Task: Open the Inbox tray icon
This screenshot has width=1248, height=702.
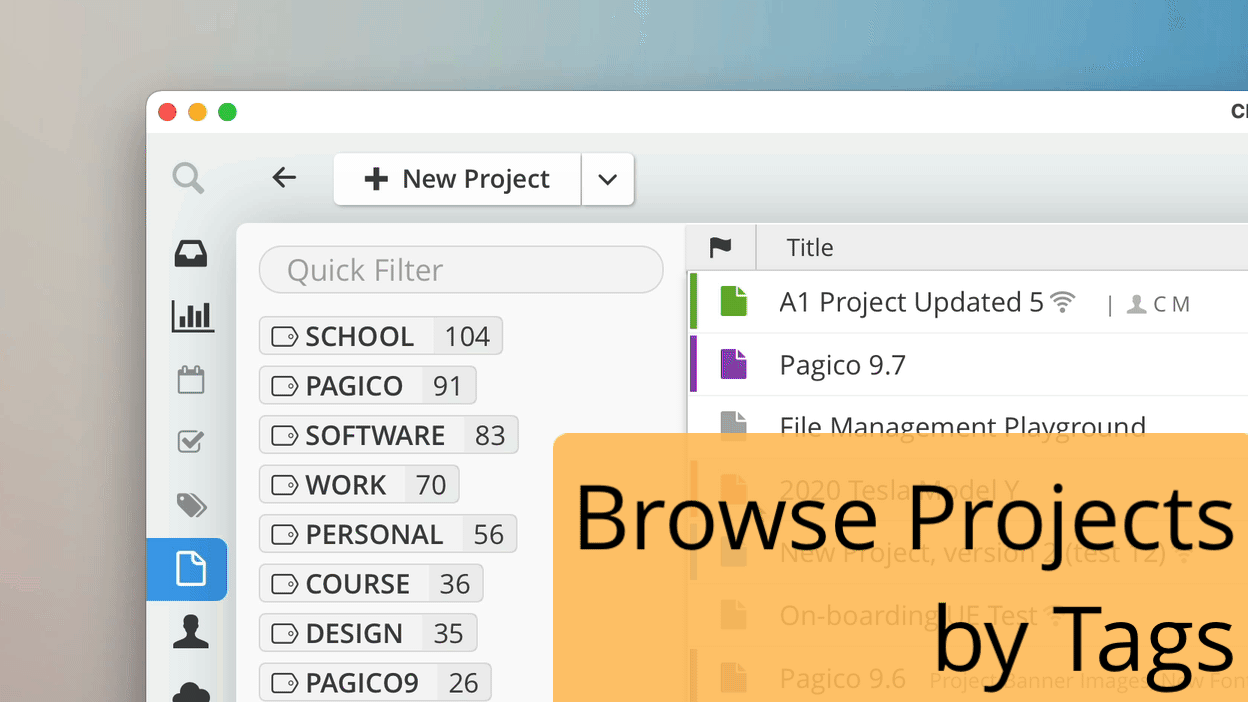Action: coord(191,254)
